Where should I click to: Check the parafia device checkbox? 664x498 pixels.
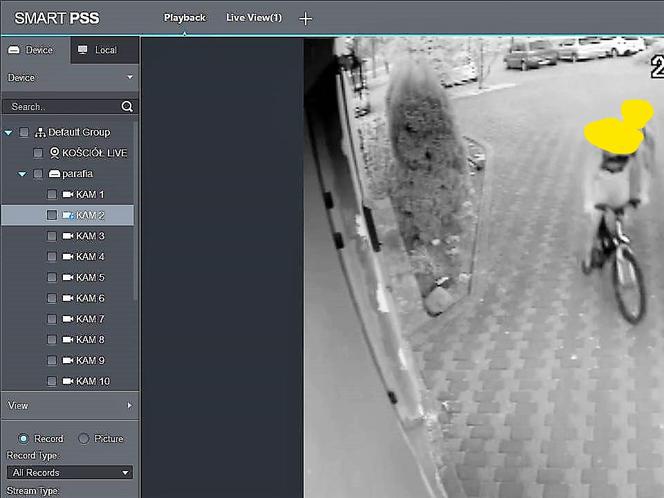pyautogui.click(x=38, y=174)
